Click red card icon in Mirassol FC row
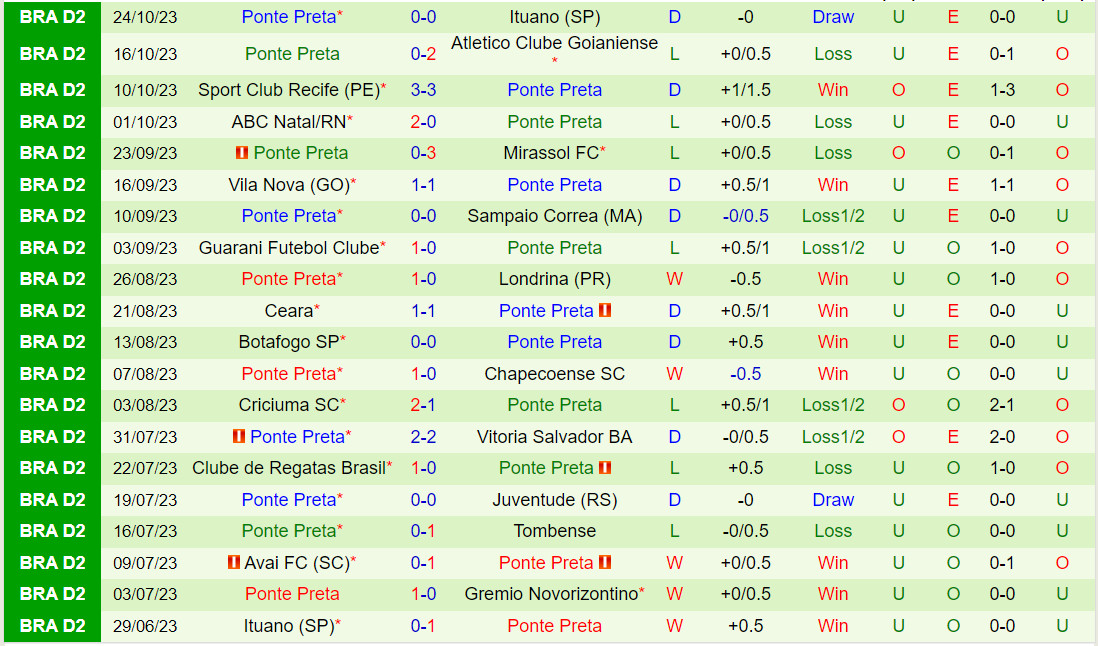The height and width of the screenshot is (646, 1098). click(x=241, y=153)
